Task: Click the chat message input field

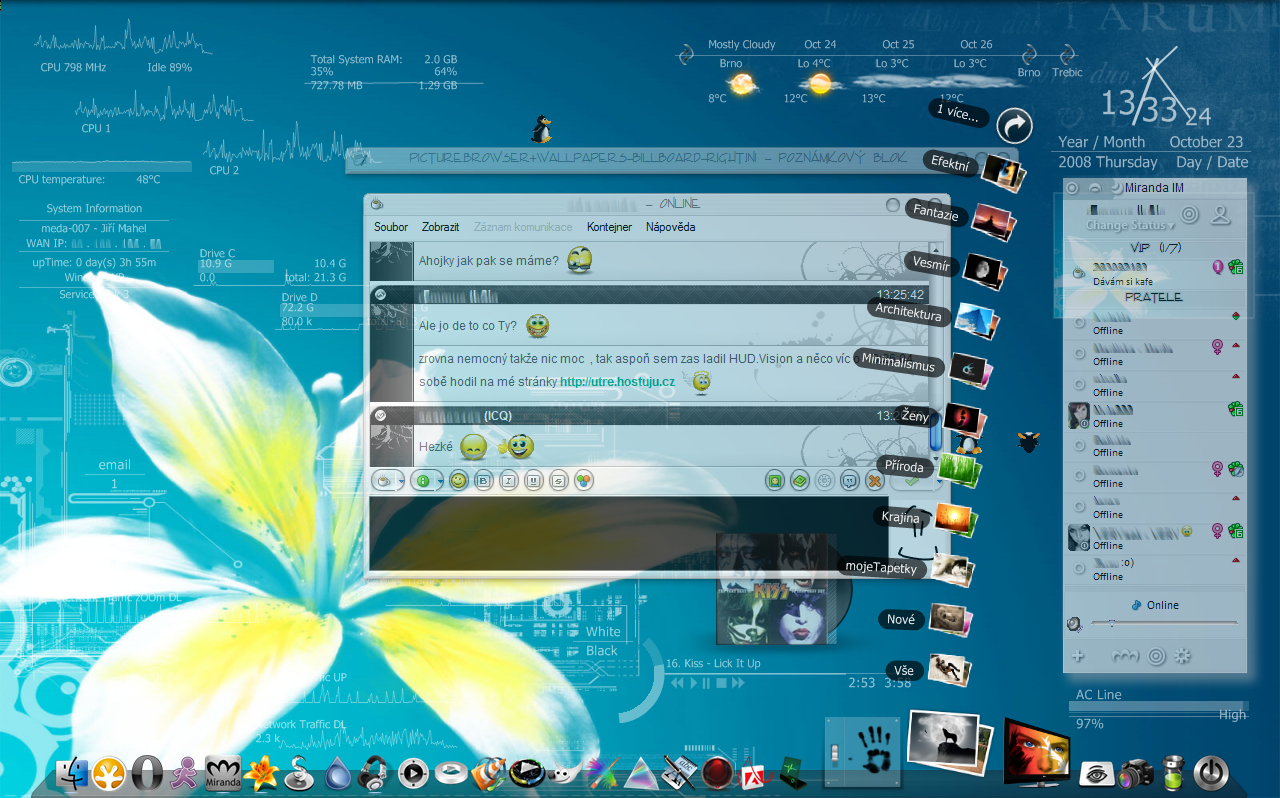Action: [x=628, y=533]
